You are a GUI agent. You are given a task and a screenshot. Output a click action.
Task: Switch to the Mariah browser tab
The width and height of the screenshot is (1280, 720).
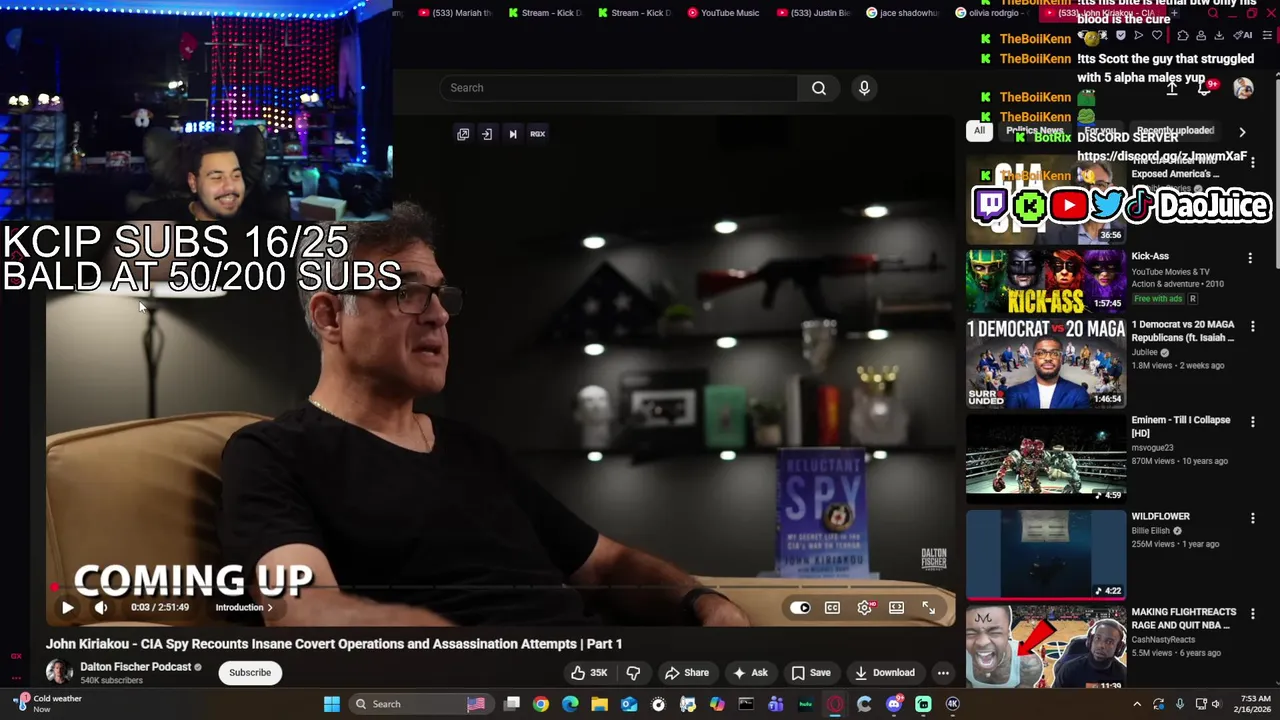[x=455, y=13]
